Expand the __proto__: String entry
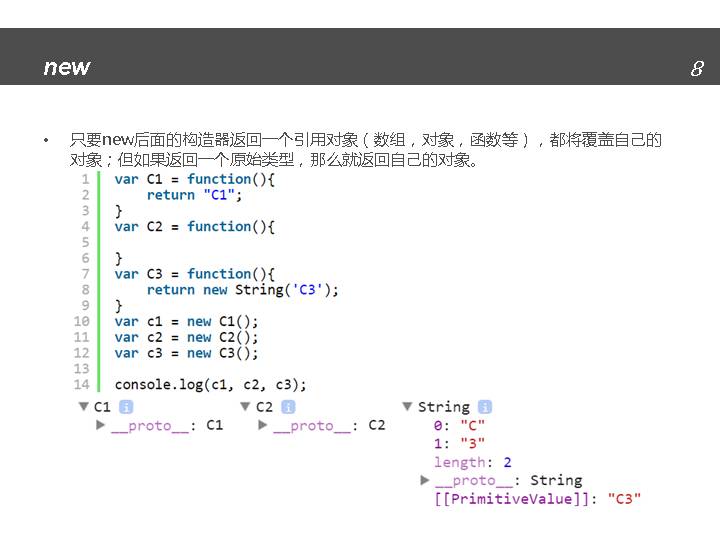 (x=425, y=481)
